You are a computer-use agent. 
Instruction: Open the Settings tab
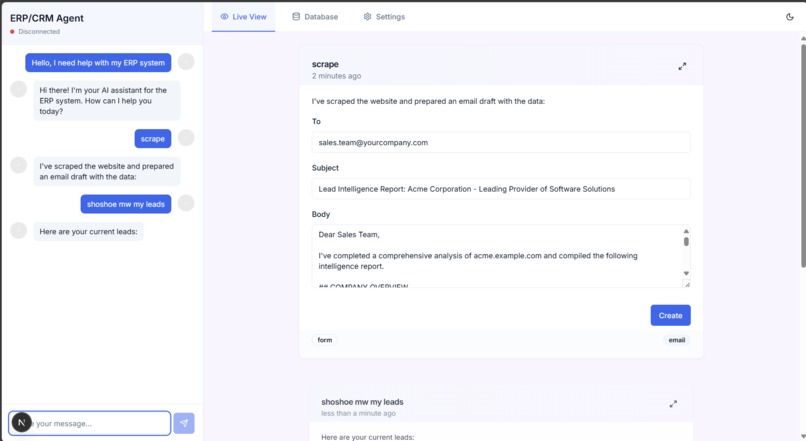pos(384,16)
